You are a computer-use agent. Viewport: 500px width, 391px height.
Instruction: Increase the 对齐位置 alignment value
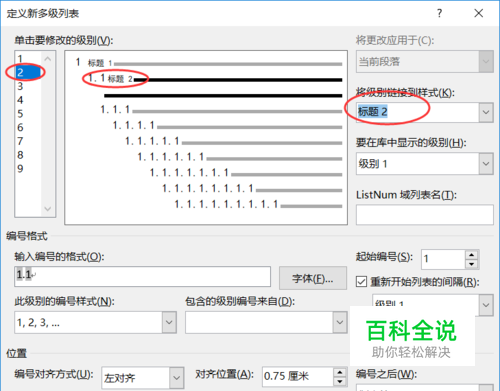click(x=340, y=372)
